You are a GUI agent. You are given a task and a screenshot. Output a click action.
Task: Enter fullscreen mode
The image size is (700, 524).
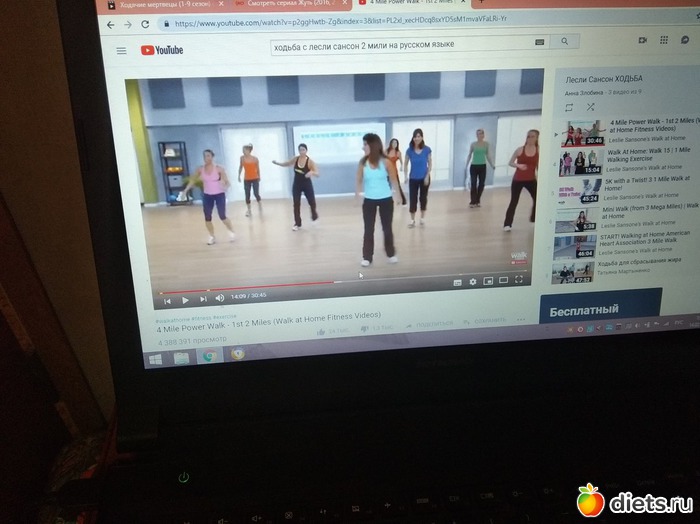pos(518,279)
